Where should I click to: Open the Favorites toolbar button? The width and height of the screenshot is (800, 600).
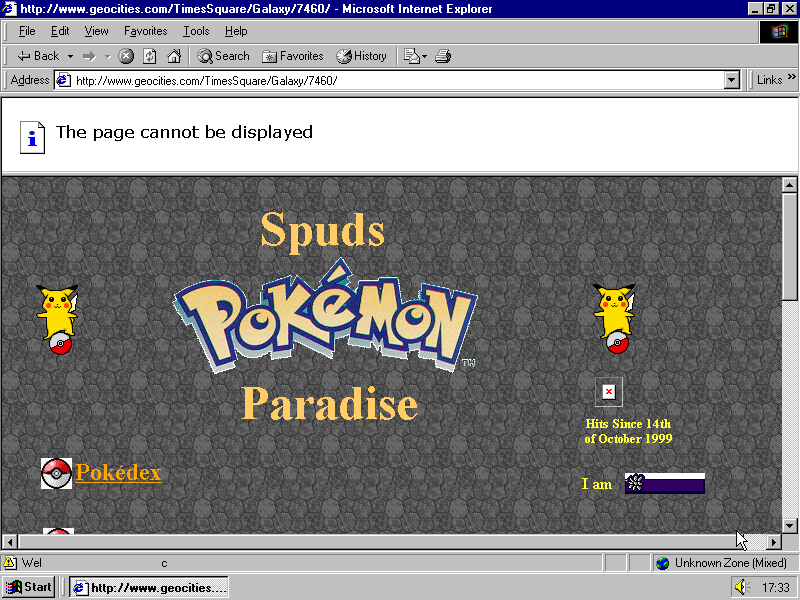(292, 56)
